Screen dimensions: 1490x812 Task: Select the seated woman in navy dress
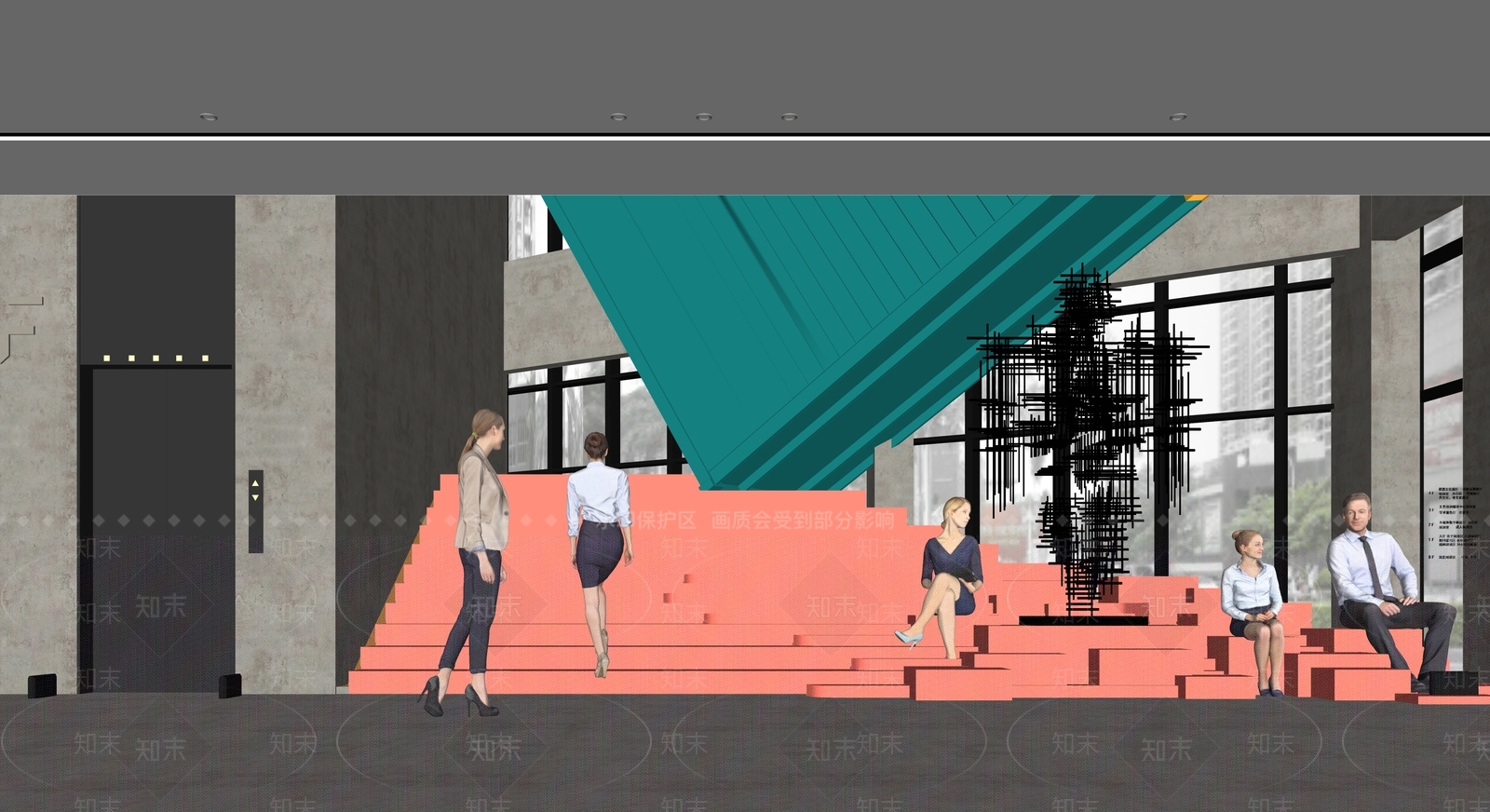941,577
